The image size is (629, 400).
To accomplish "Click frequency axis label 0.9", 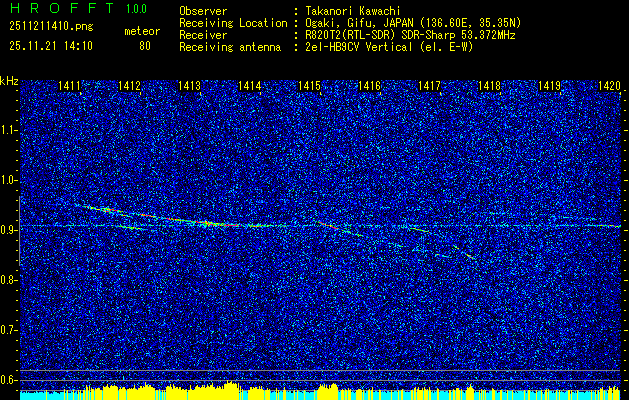I will click(9, 230).
